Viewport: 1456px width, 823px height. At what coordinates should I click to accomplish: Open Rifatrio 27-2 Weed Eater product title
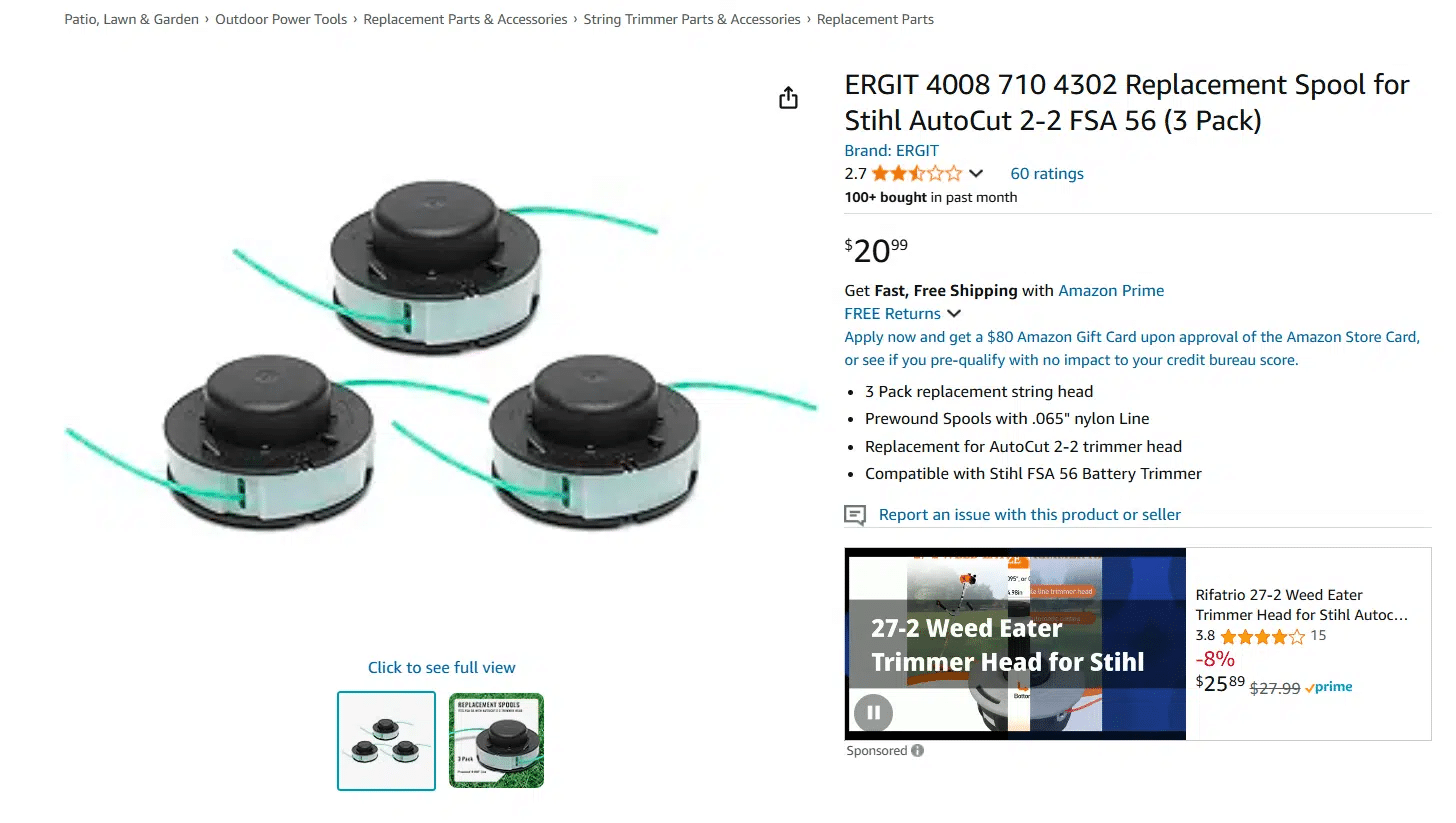(1301, 605)
